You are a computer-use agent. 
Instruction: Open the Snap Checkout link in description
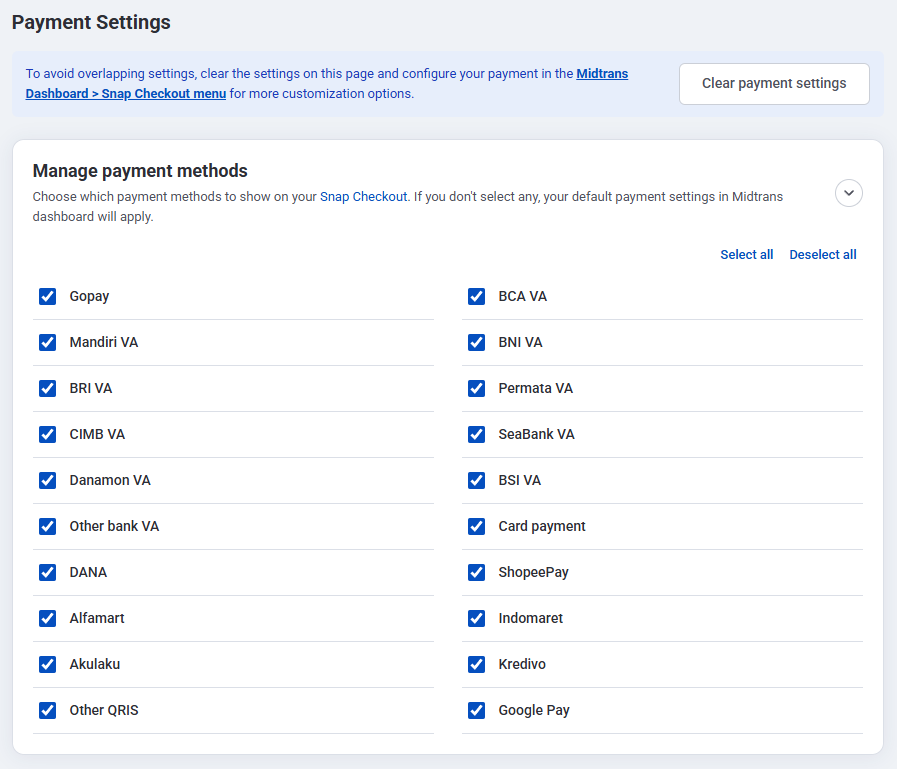coord(363,196)
